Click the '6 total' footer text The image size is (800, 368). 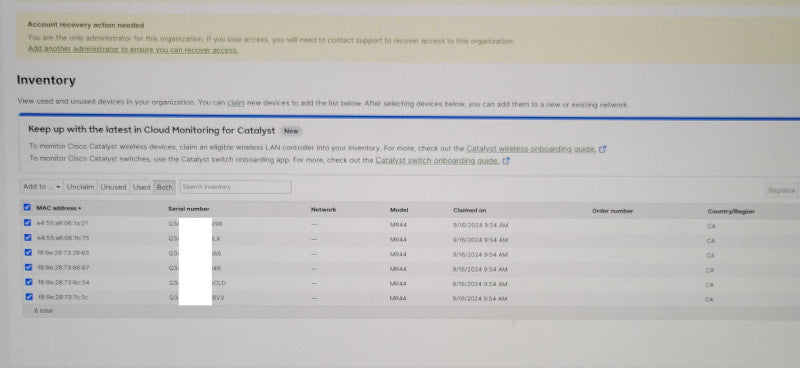[43, 311]
